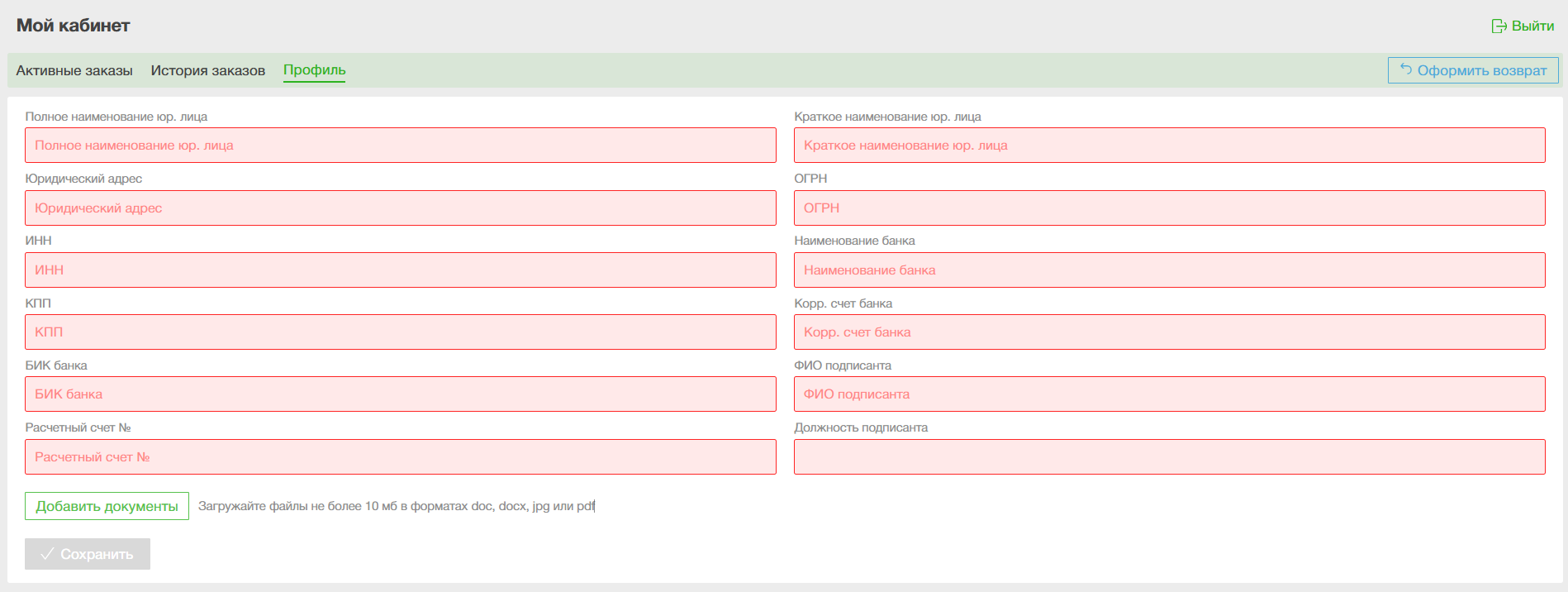Click the КПП input field

click(x=401, y=332)
